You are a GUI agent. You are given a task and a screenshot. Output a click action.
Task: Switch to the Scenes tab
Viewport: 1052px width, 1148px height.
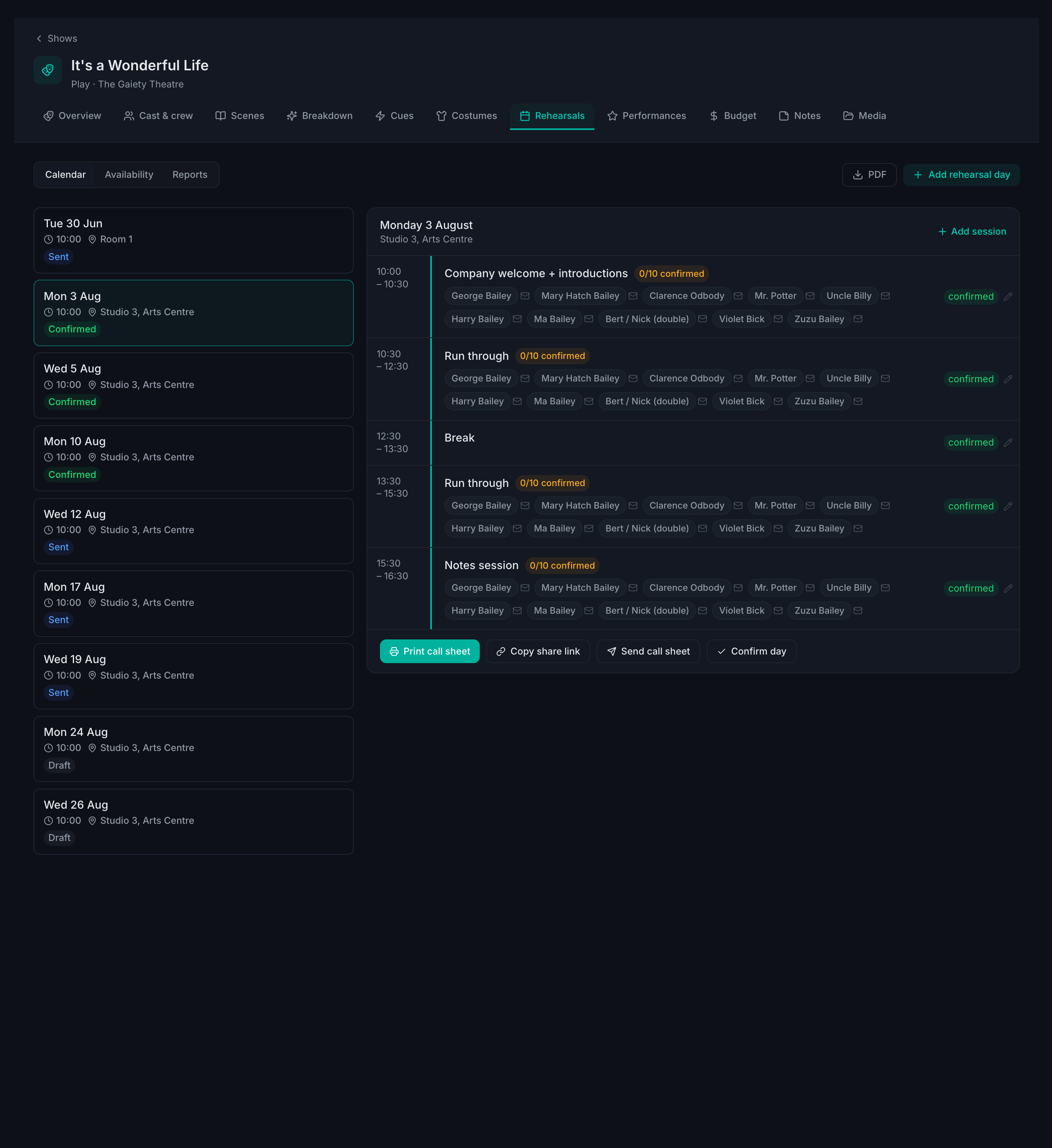point(240,116)
